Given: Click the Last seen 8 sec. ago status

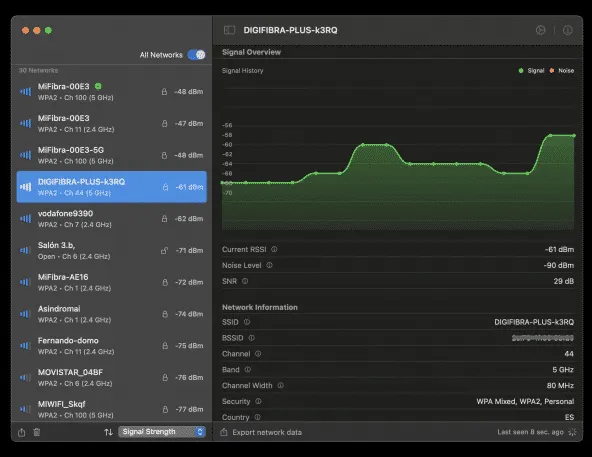Looking at the screenshot, I should pos(530,432).
